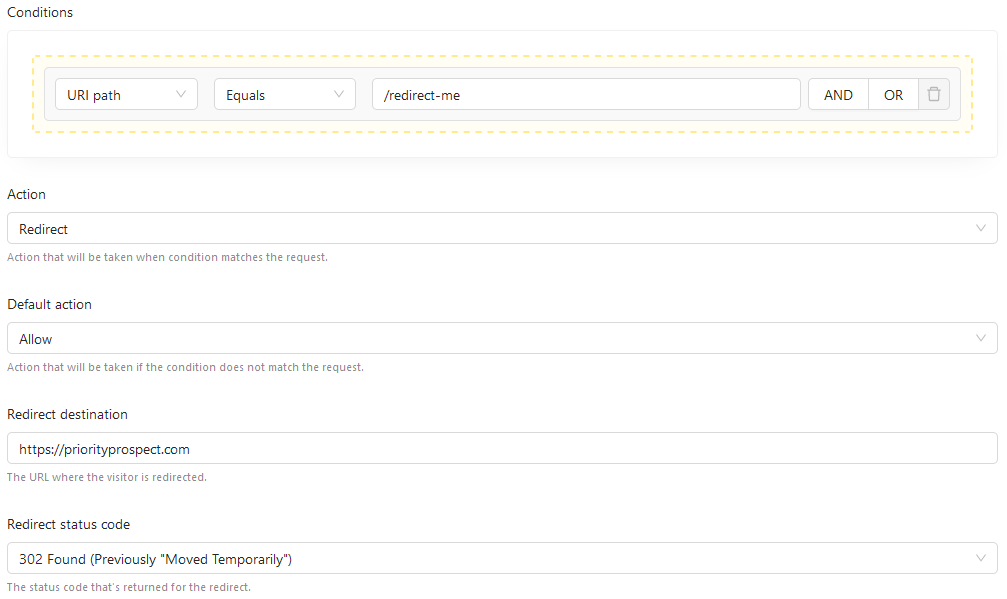Select 'Action that will be taken when condition matches' hint
This screenshot has height=599, width=1007.
click(x=167, y=257)
